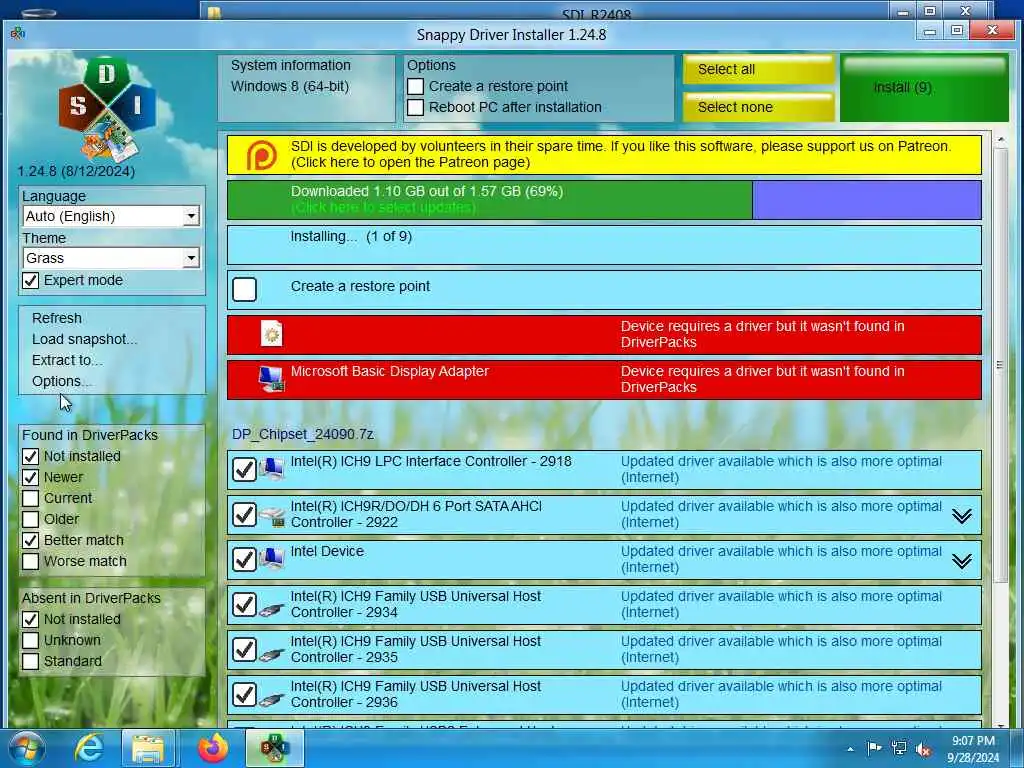Click the network tray icon
1024x768 pixels.
(899, 748)
